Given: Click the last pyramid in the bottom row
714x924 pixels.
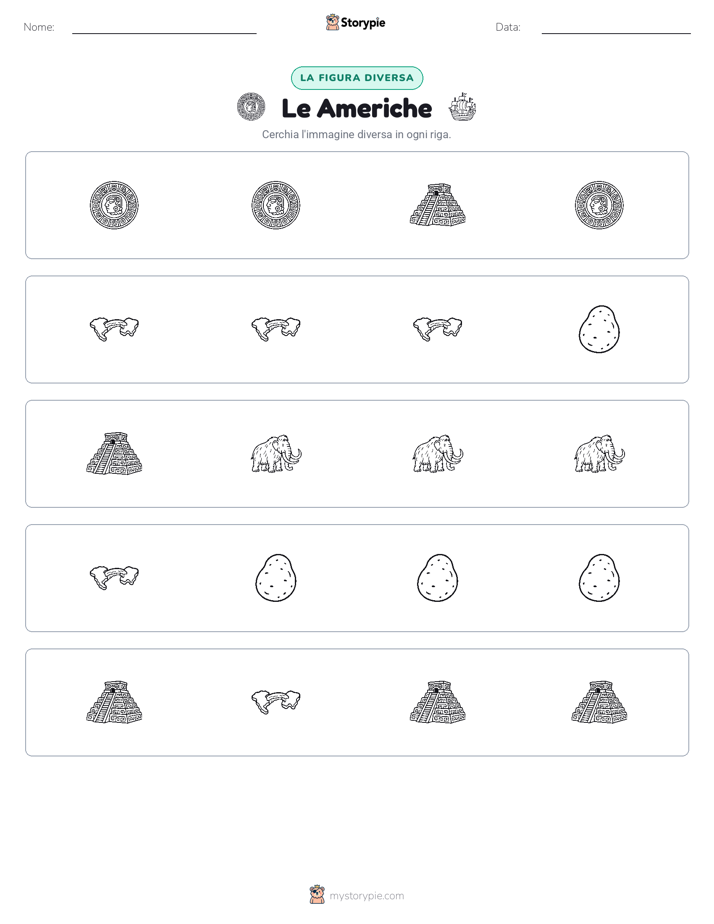Looking at the screenshot, I should 599,702.
